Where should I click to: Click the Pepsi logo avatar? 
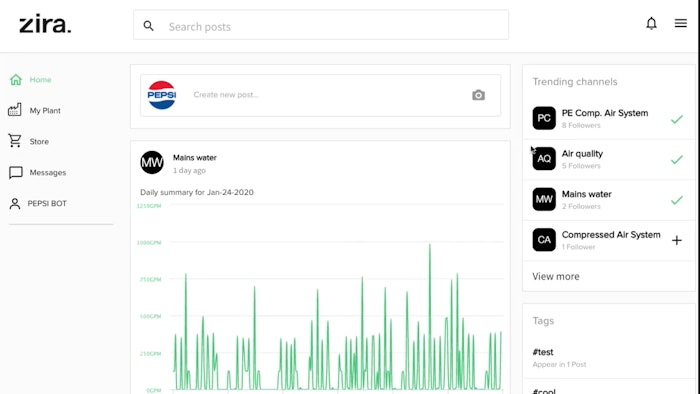162,95
